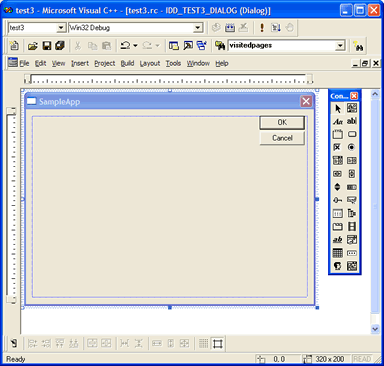This screenshot has height=366, width=384.
Task: Pick the Static Text control tool
Action: coord(338,121)
